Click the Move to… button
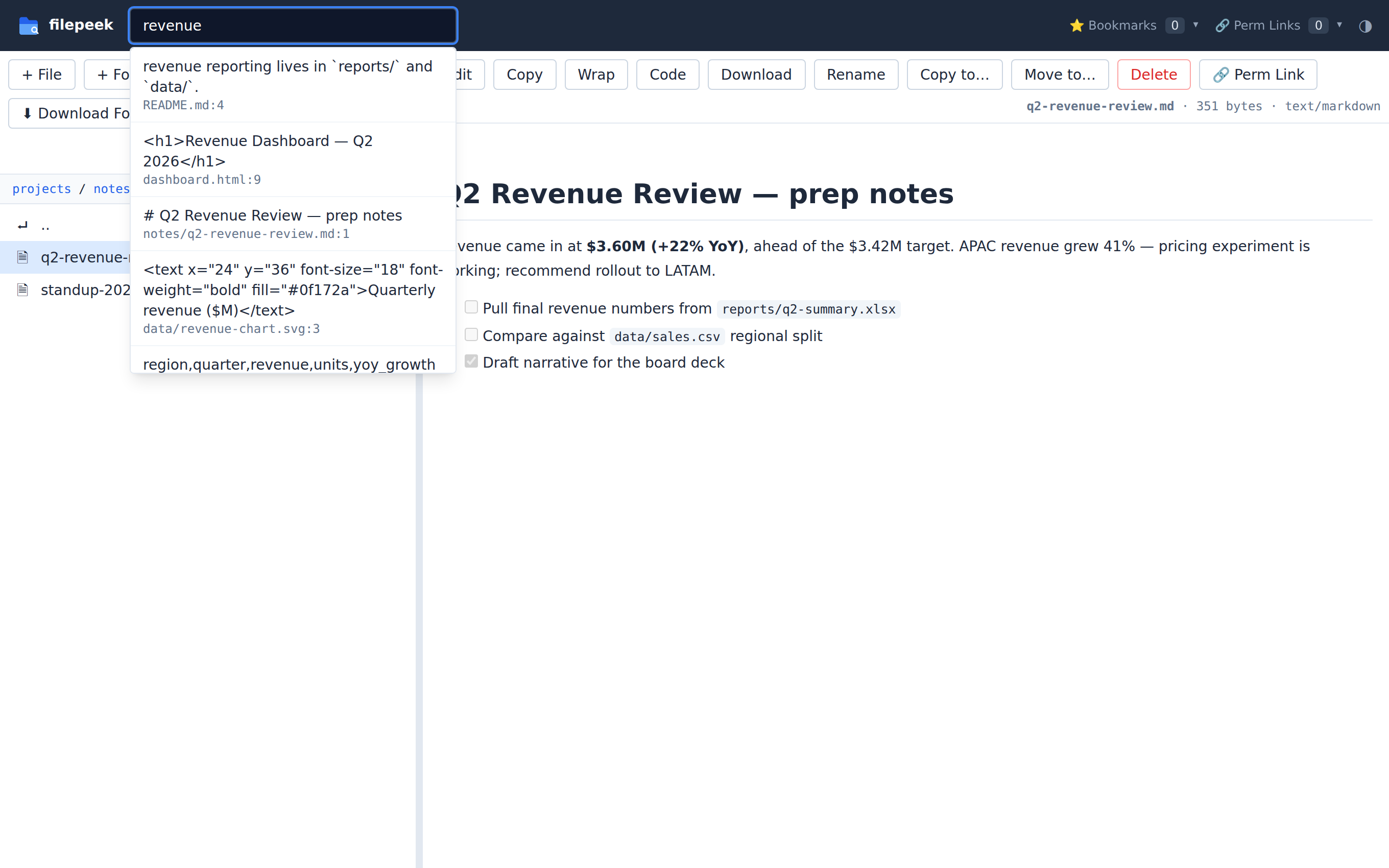Screen dimensions: 1389x868 [1060, 75]
